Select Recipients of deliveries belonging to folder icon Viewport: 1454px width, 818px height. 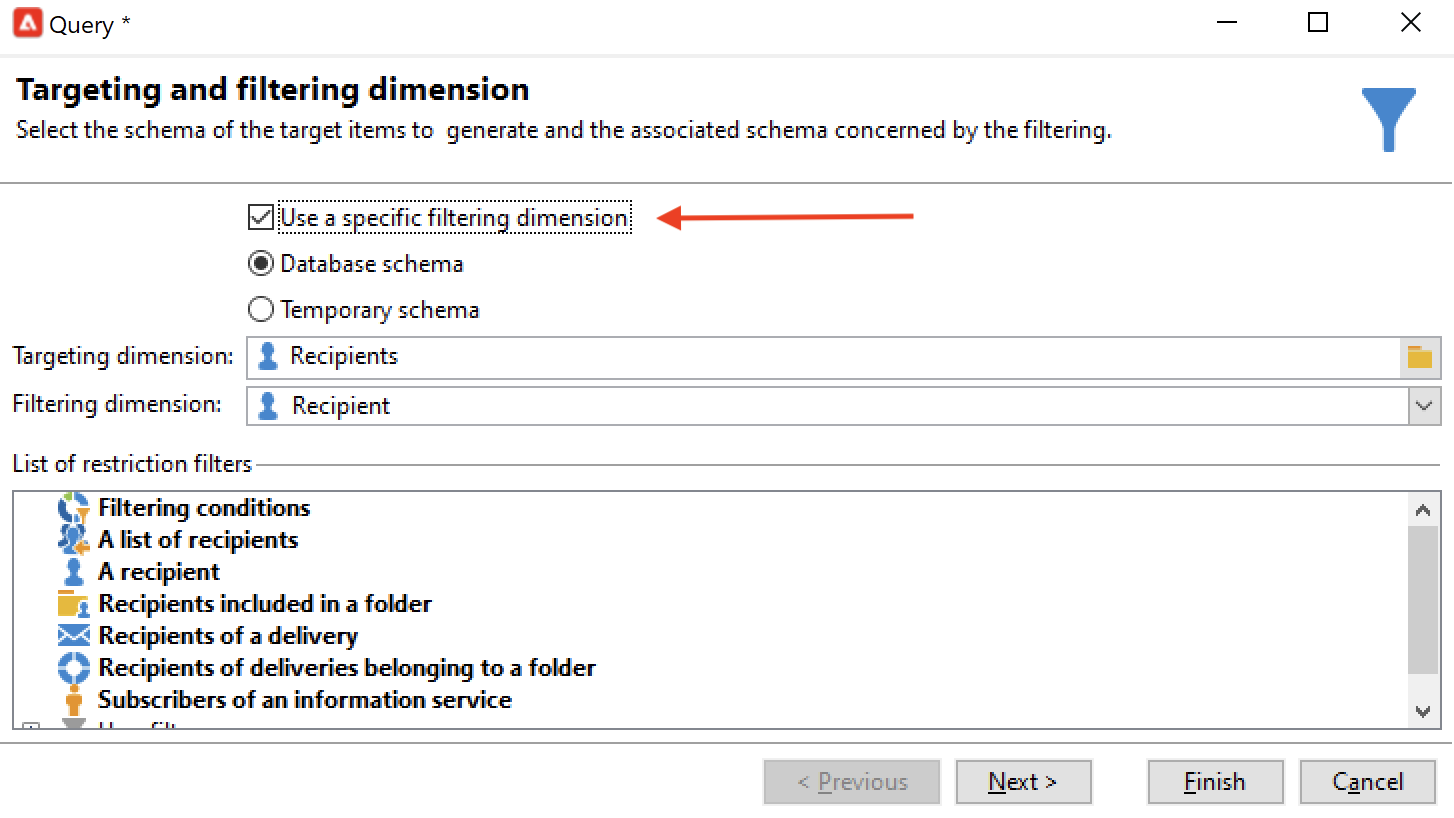click(74, 668)
